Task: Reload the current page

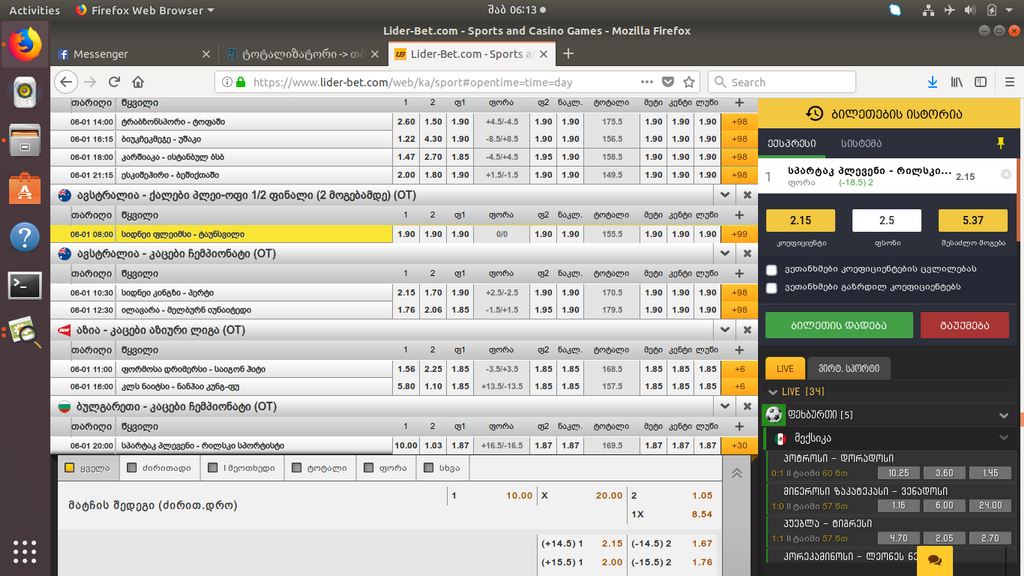Action: (114, 82)
